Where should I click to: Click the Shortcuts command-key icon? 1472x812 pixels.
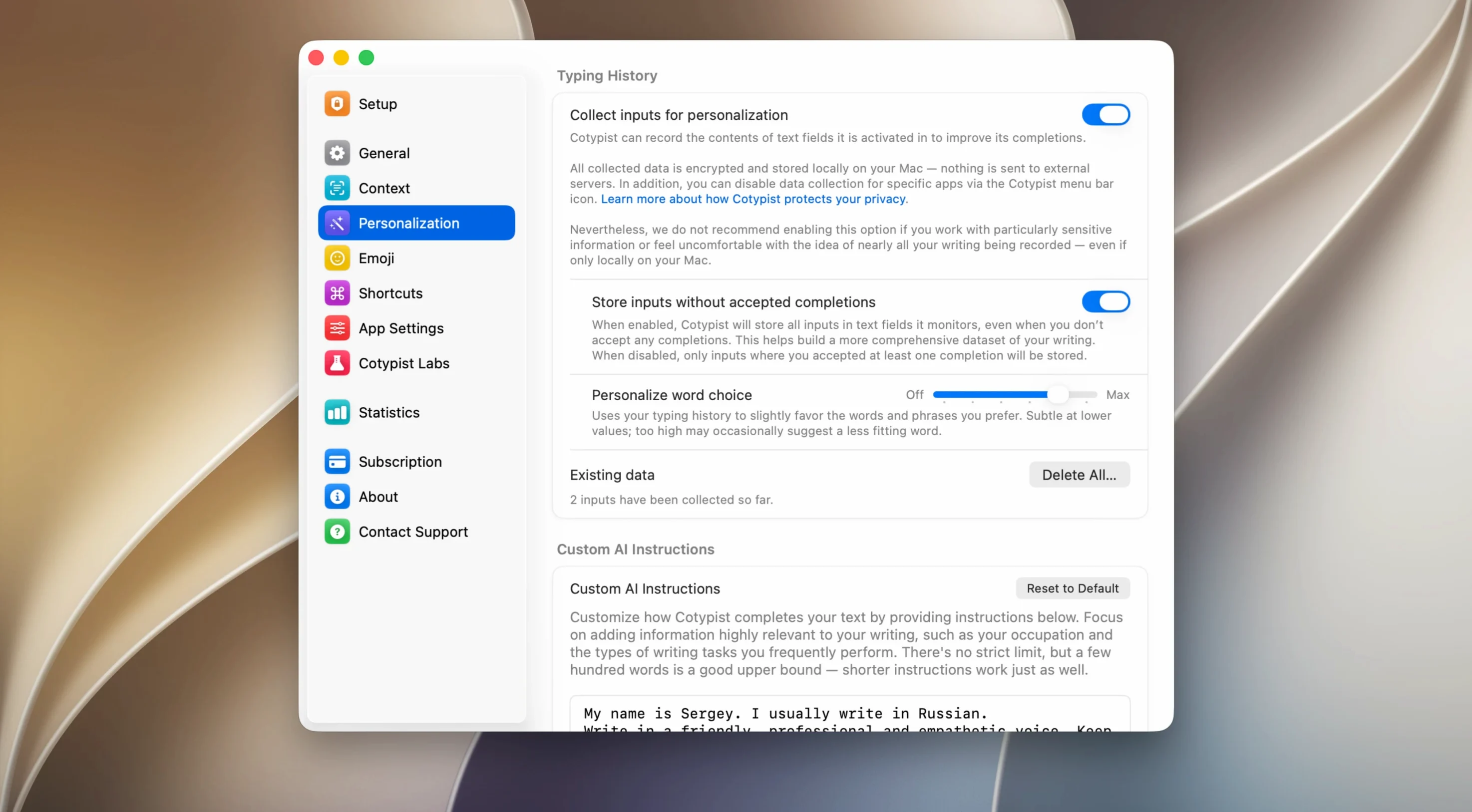point(337,293)
